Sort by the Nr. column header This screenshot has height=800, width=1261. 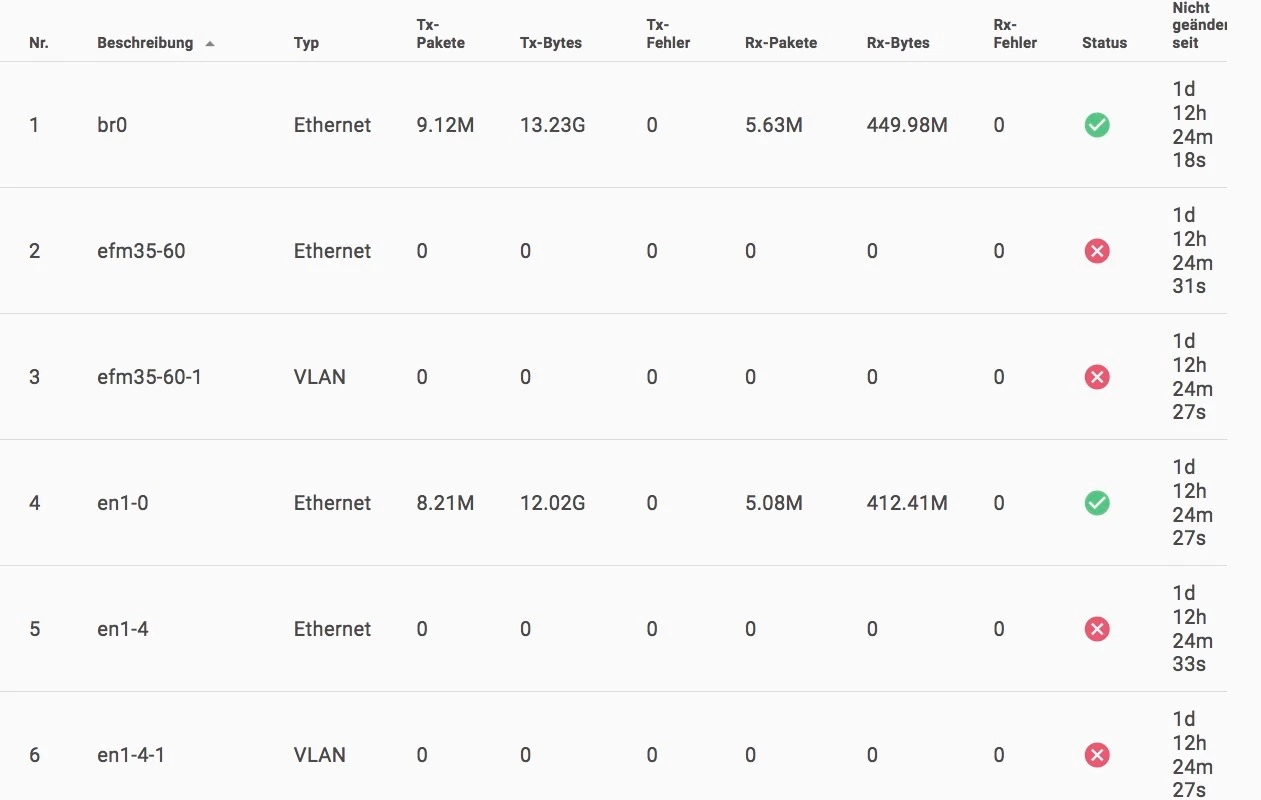coord(39,43)
